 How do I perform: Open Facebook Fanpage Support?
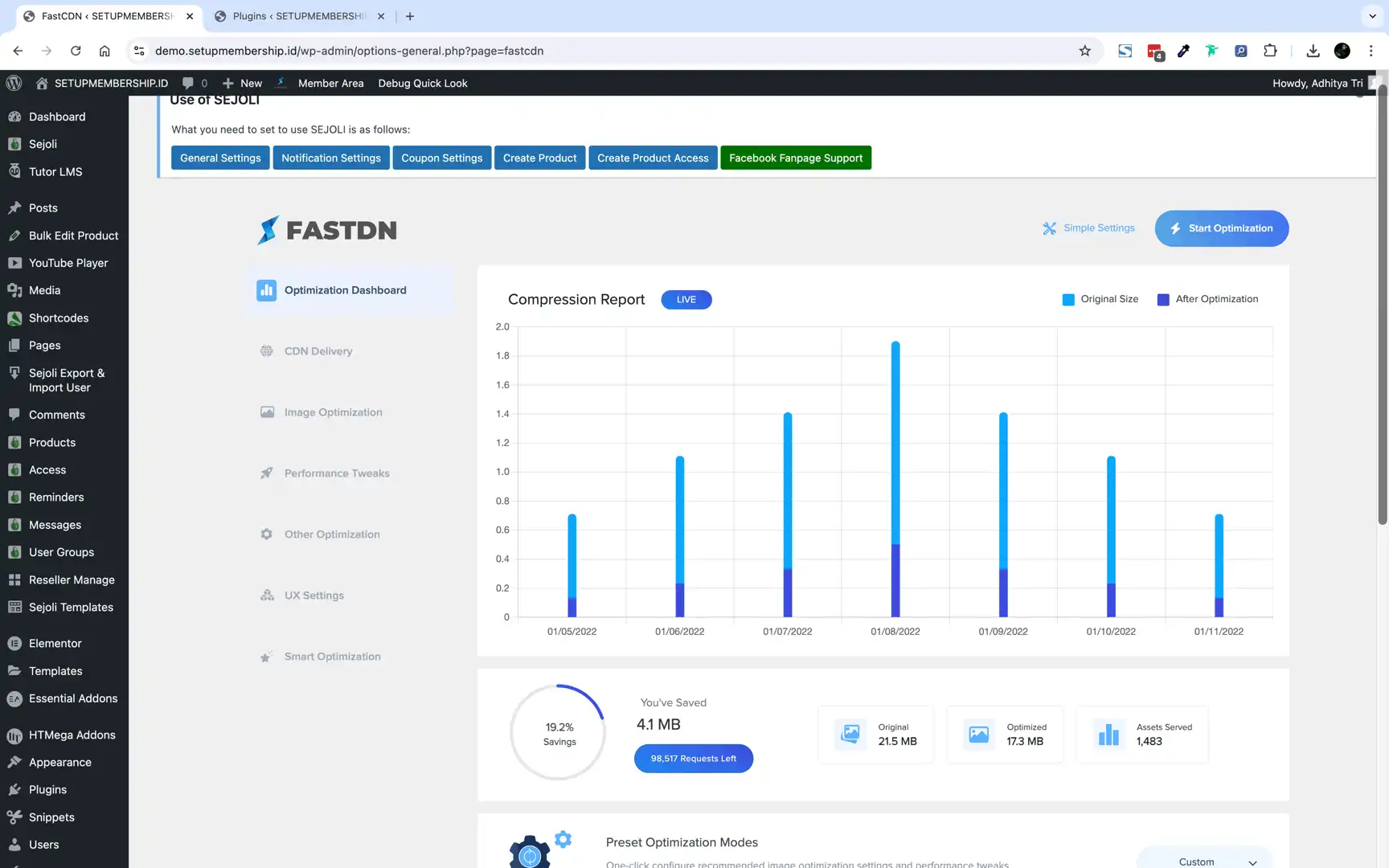tap(796, 158)
